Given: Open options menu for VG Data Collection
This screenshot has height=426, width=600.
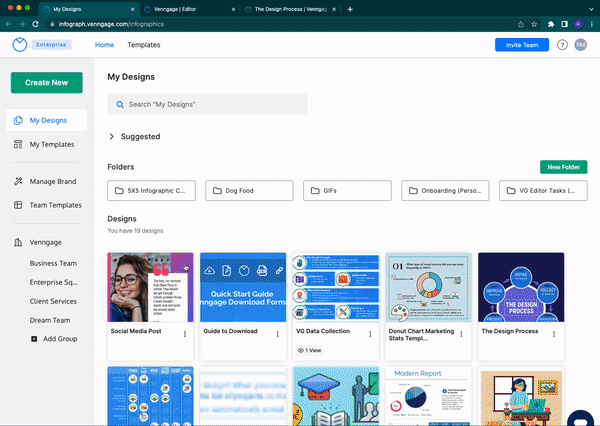Looking at the screenshot, I should click(370, 334).
